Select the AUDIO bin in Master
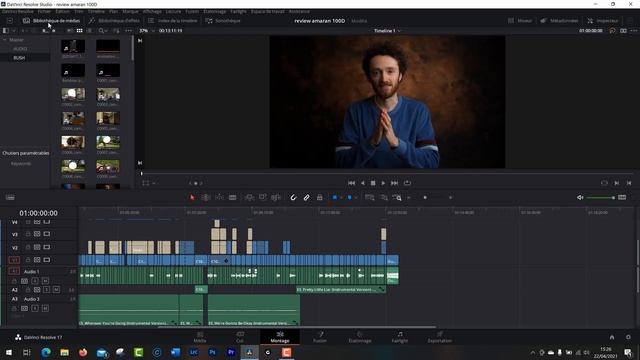Viewport: 640px width, 360px height. [x=20, y=49]
